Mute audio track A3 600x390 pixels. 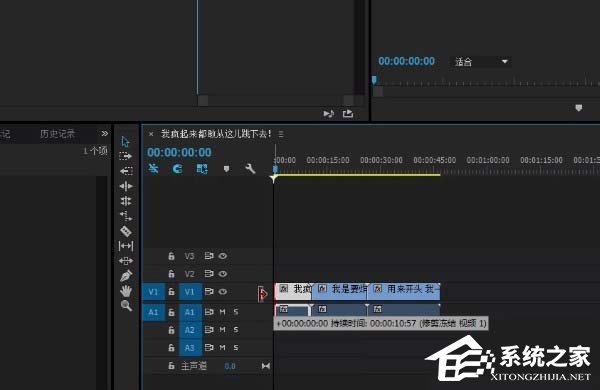(223, 348)
